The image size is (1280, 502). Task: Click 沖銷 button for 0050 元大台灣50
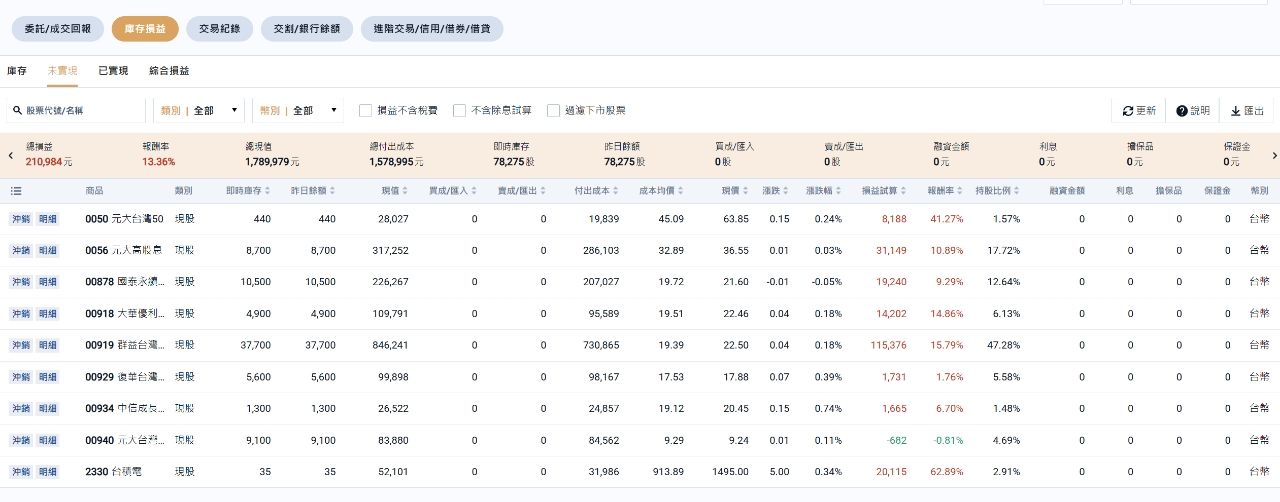coord(21,219)
